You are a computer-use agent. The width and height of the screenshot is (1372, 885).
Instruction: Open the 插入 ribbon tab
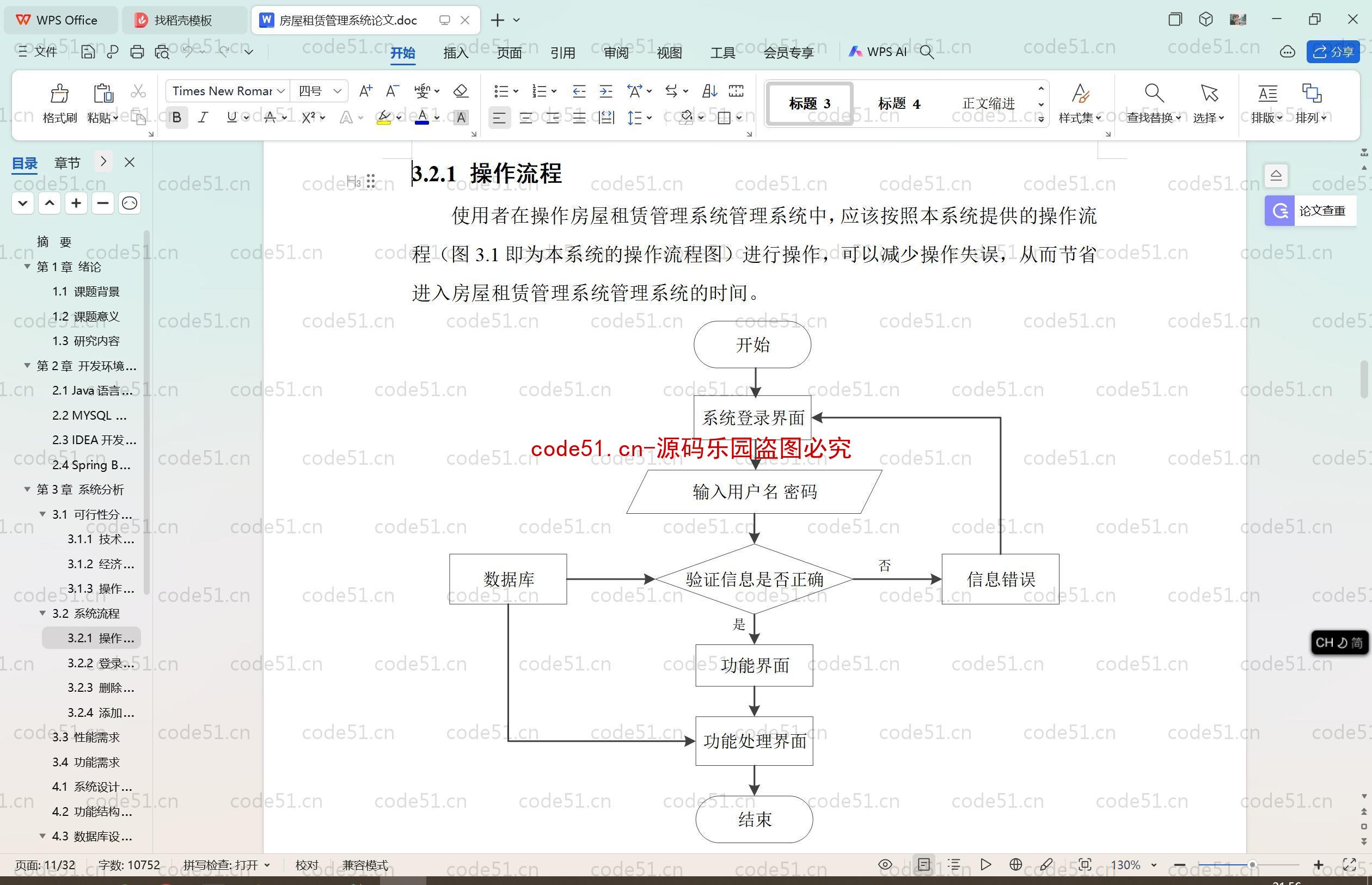[456, 53]
